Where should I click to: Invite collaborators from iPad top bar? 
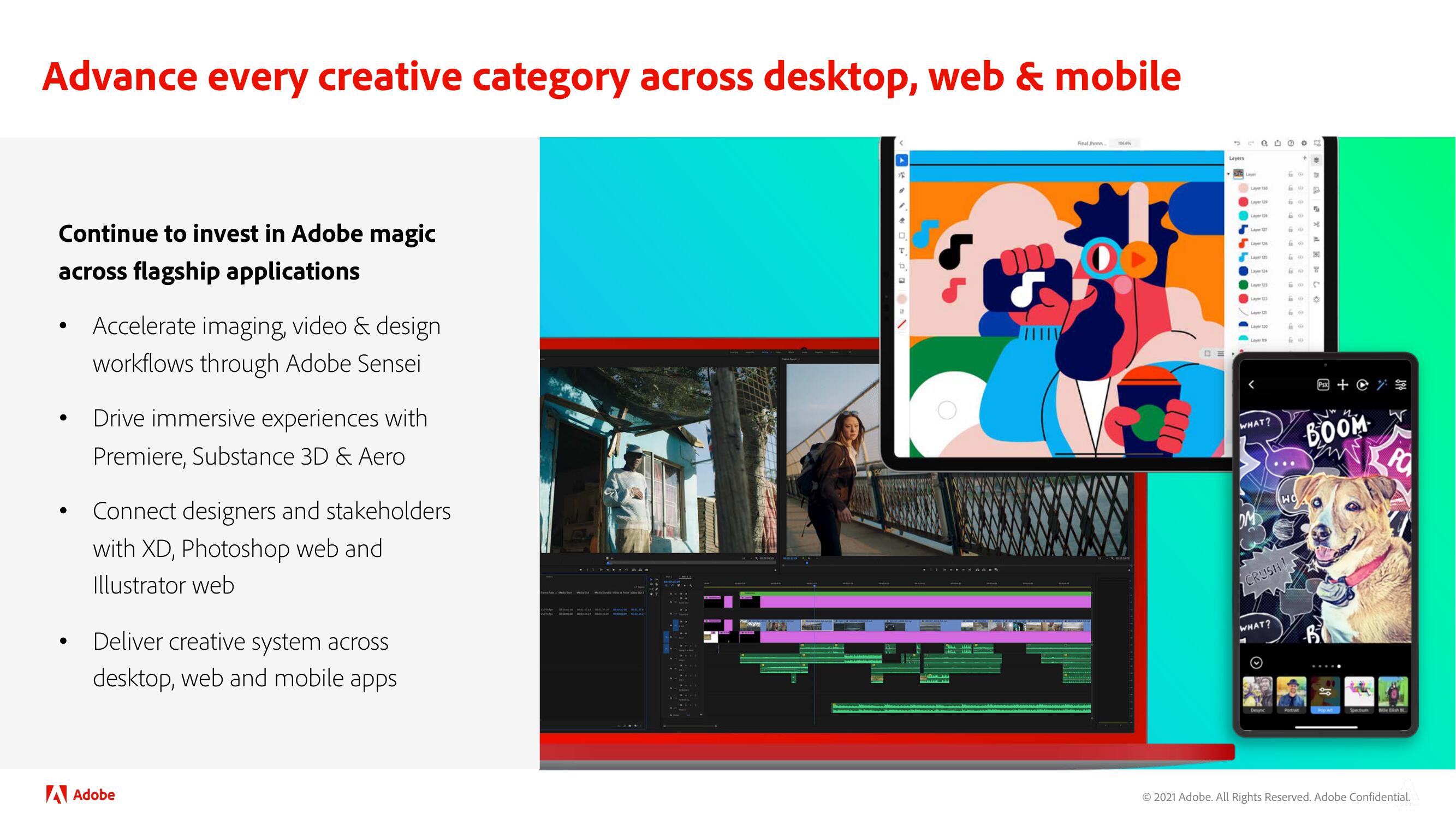click(x=1264, y=144)
